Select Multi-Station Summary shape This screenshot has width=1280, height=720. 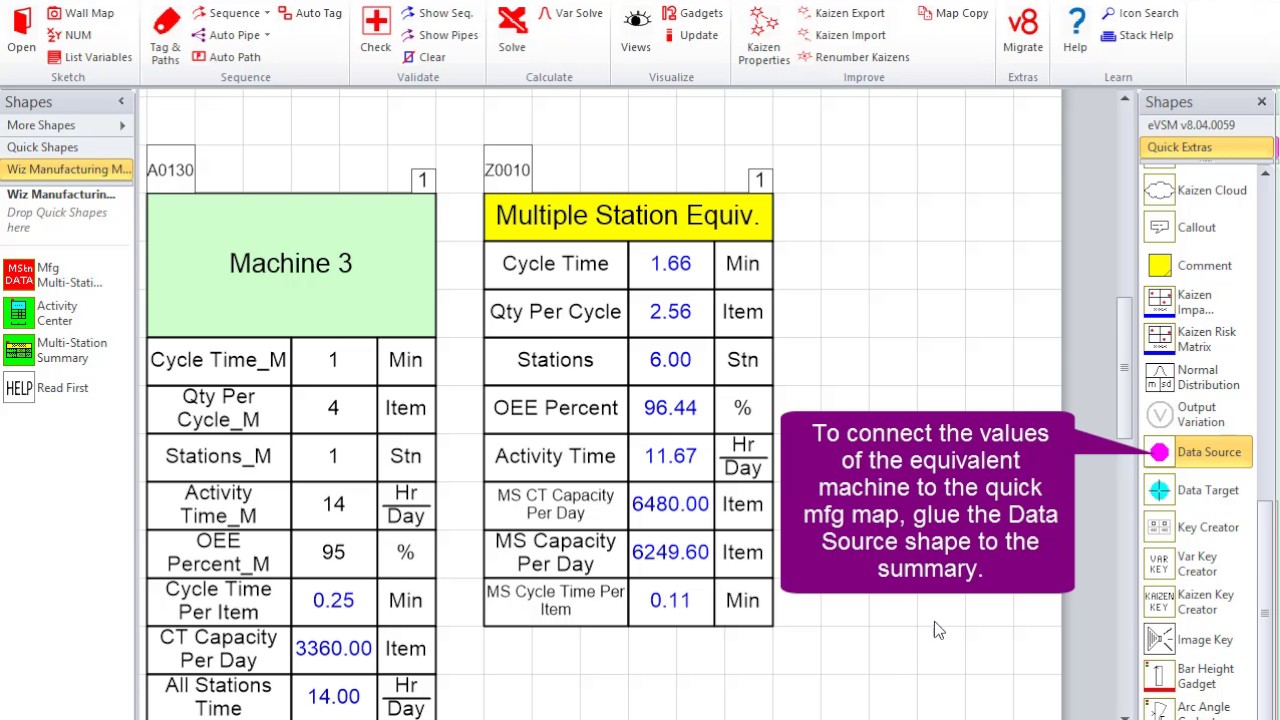coord(56,350)
